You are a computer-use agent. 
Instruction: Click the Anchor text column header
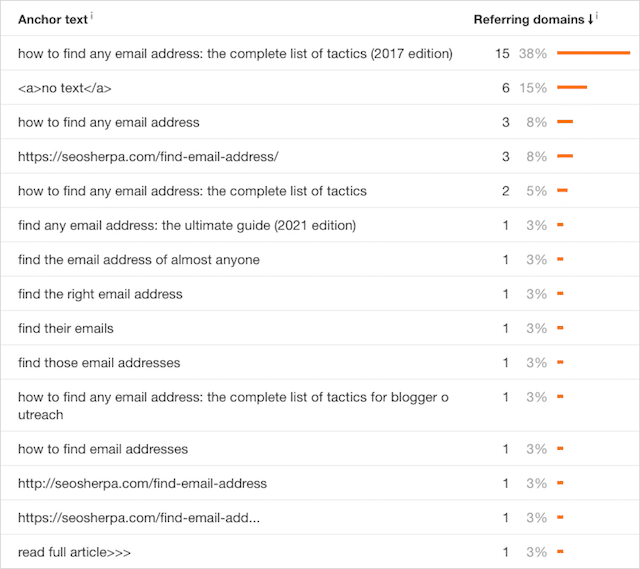53,20
